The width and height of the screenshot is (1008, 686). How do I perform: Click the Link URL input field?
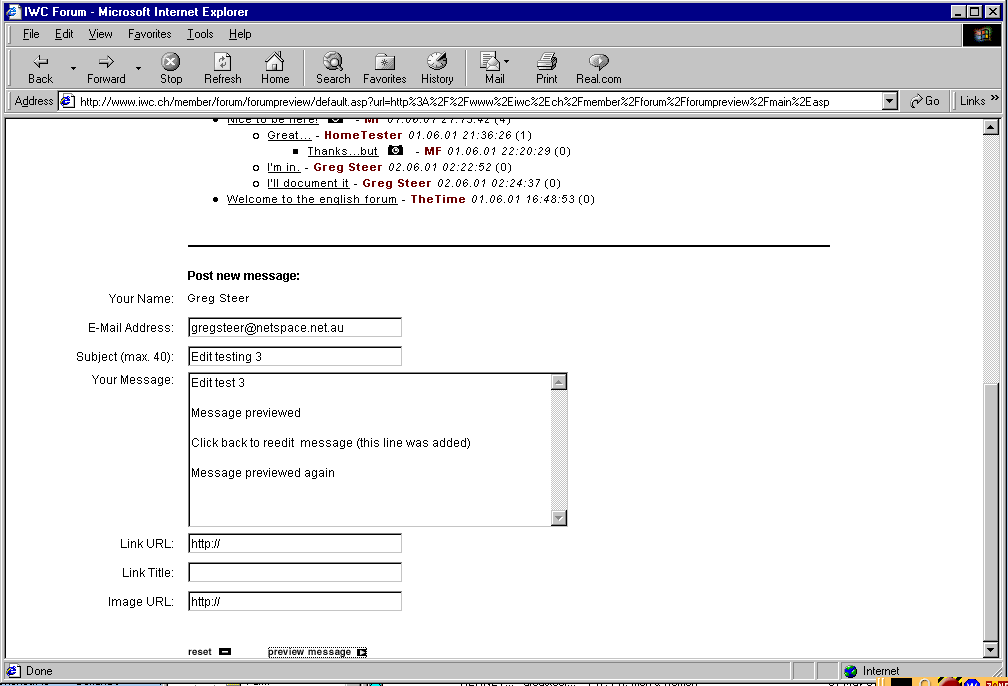(x=295, y=543)
